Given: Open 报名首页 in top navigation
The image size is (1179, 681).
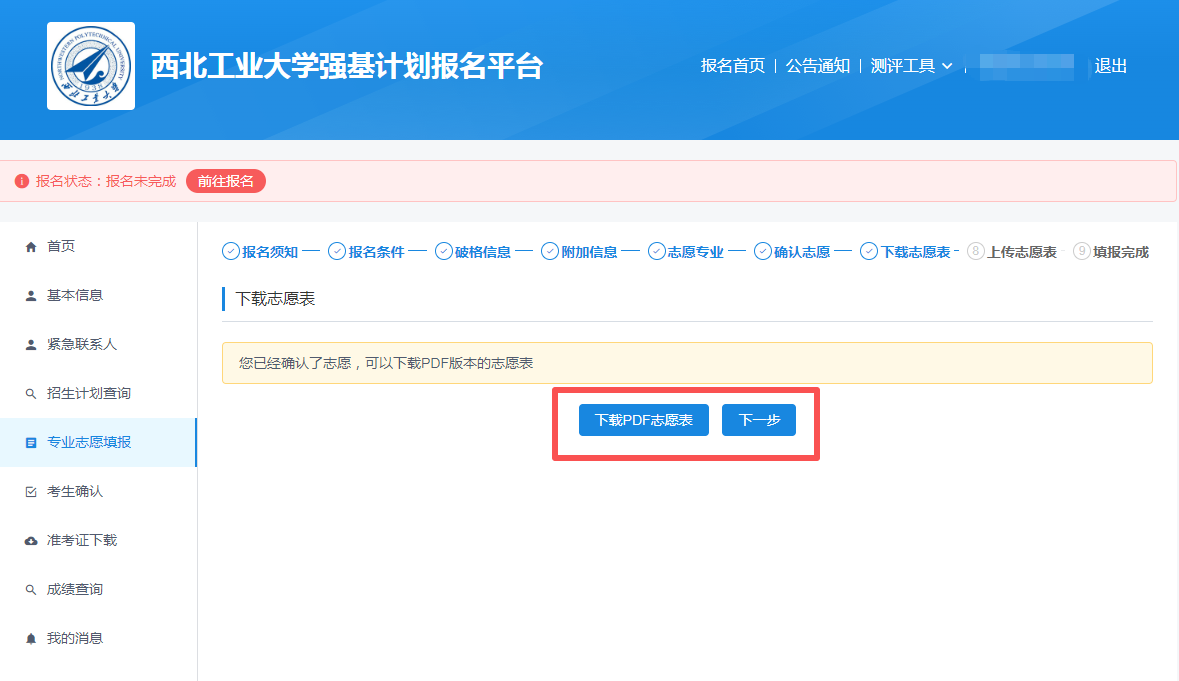Looking at the screenshot, I should [x=732, y=66].
